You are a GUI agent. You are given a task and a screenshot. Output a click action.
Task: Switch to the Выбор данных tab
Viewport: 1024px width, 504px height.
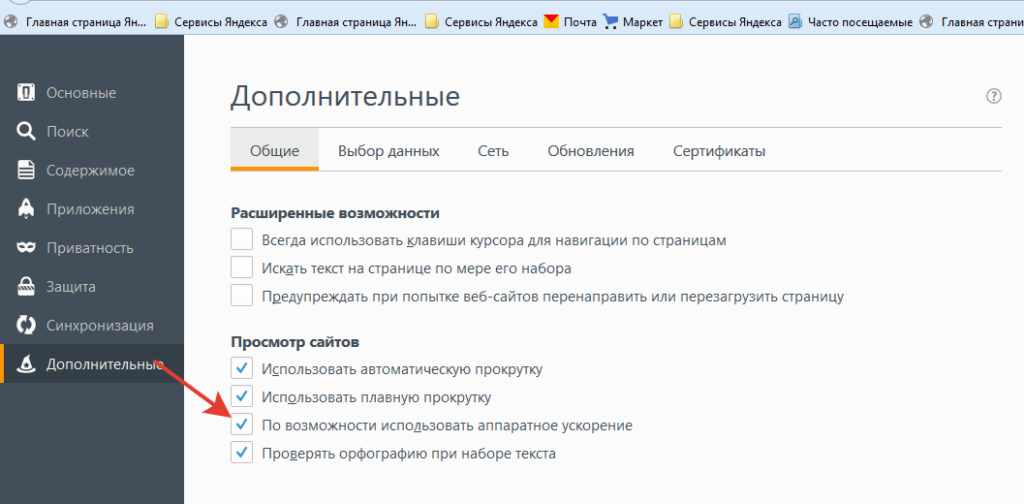click(x=388, y=151)
